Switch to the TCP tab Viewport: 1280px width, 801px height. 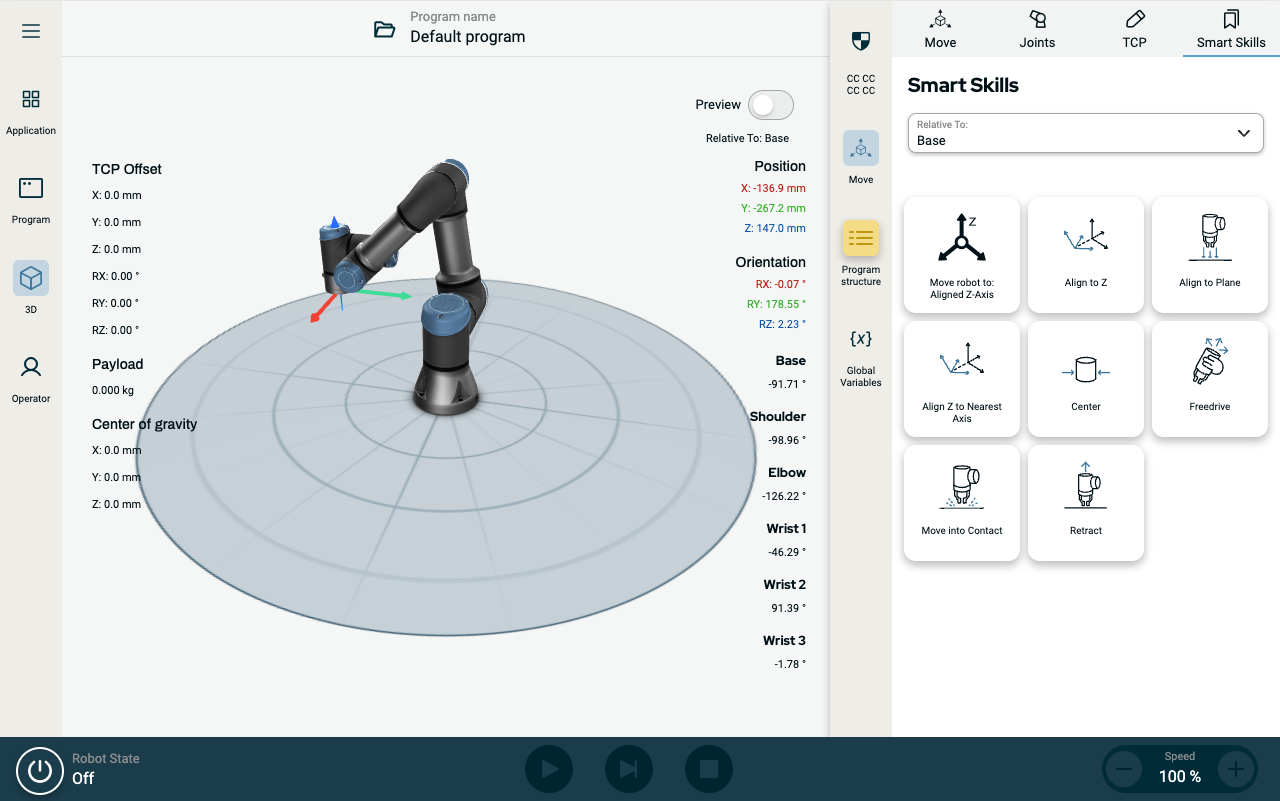pos(1134,29)
